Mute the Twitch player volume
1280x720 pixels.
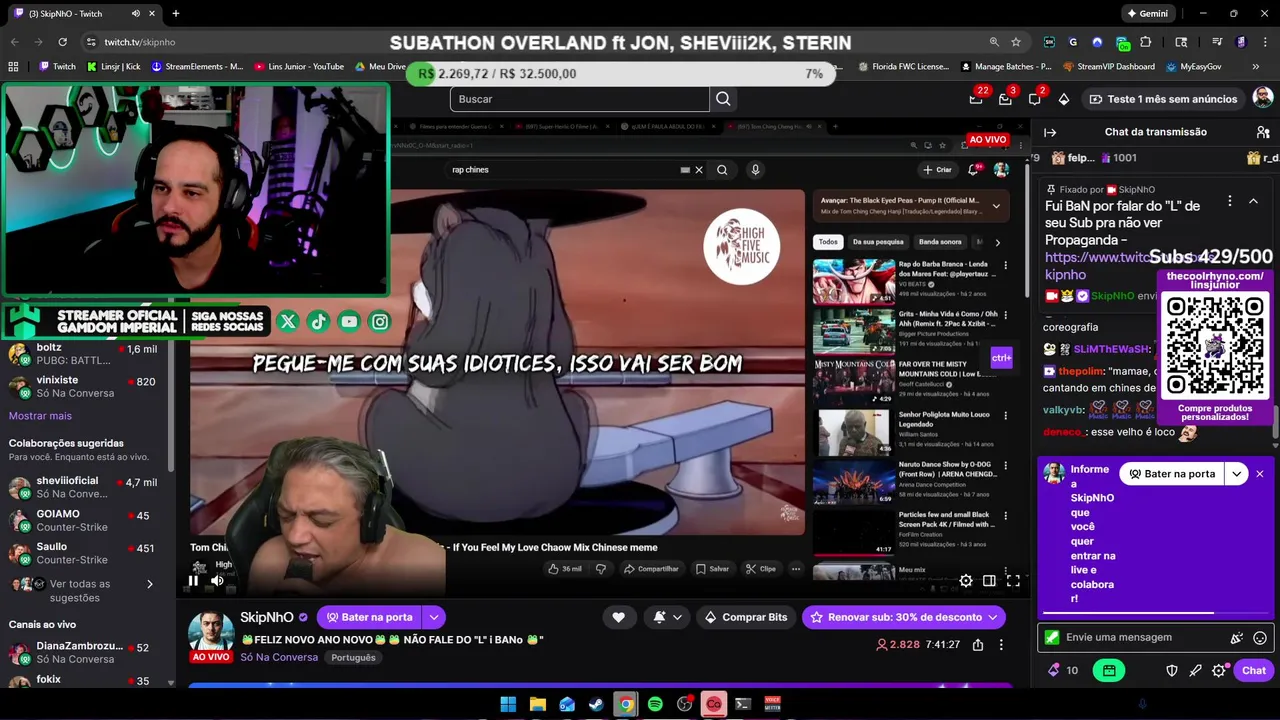pos(217,581)
